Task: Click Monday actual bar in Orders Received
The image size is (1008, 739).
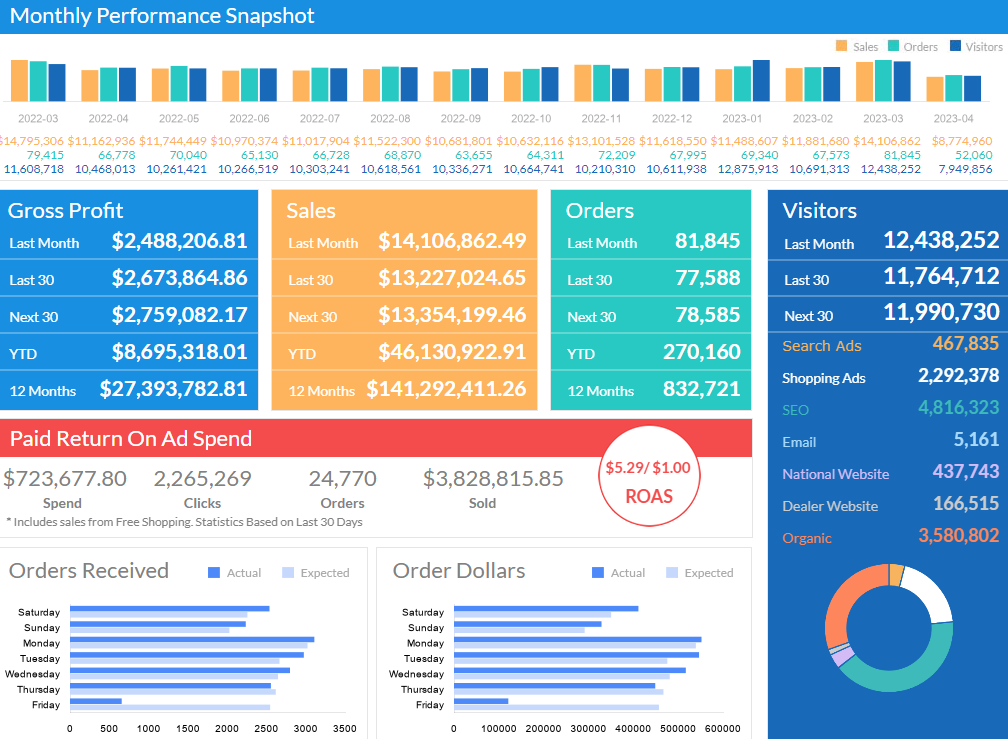Action: tap(192, 639)
